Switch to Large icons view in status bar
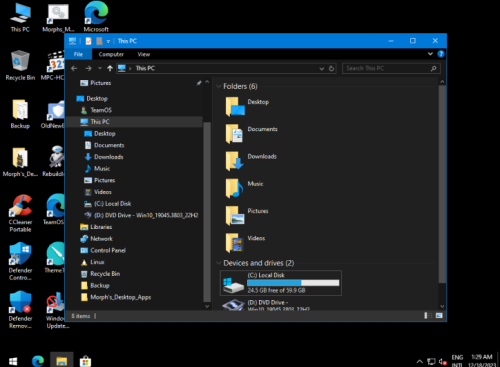 [x=439, y=315]
